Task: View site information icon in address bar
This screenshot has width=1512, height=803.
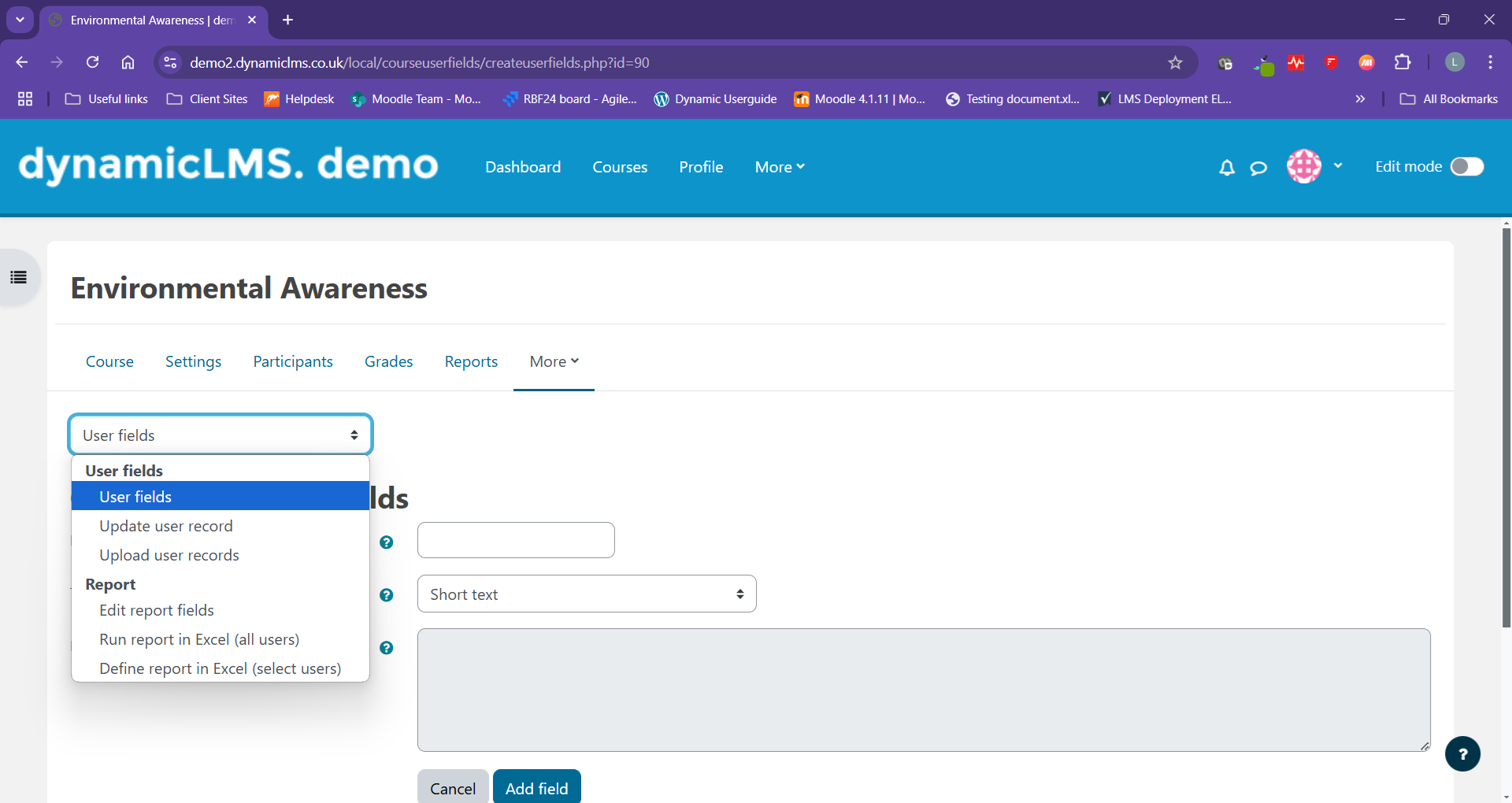Action: 169,62
